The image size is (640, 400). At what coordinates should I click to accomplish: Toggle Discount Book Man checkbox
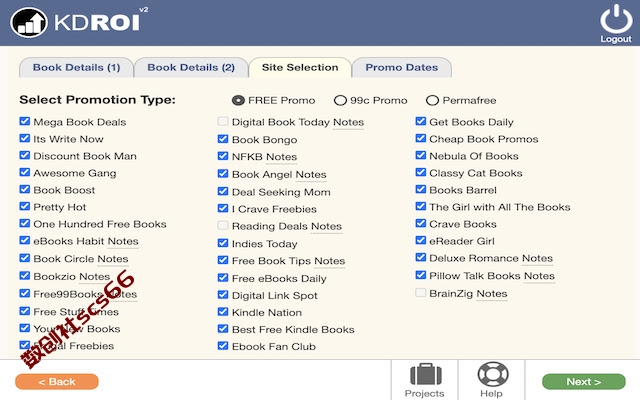point(24,155)
